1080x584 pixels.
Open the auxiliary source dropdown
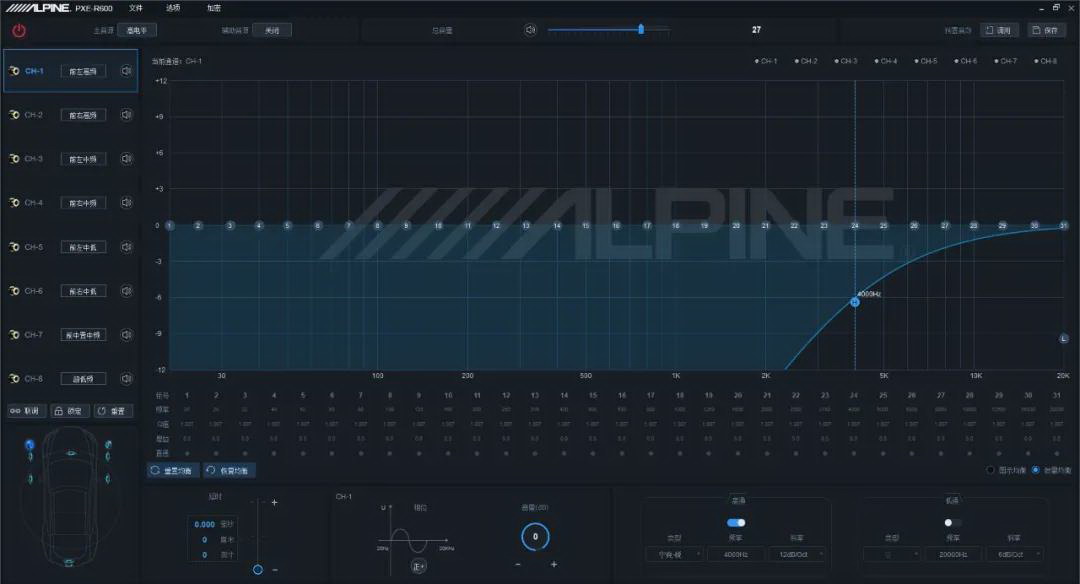coord(272,30)
